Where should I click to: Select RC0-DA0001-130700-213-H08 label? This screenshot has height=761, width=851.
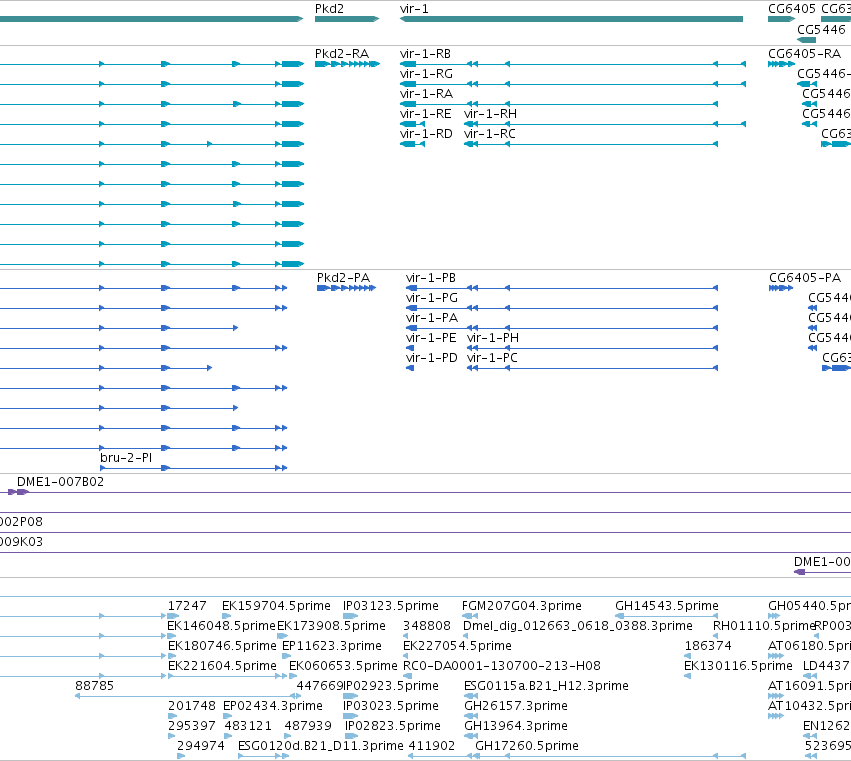tap(501, 666)
